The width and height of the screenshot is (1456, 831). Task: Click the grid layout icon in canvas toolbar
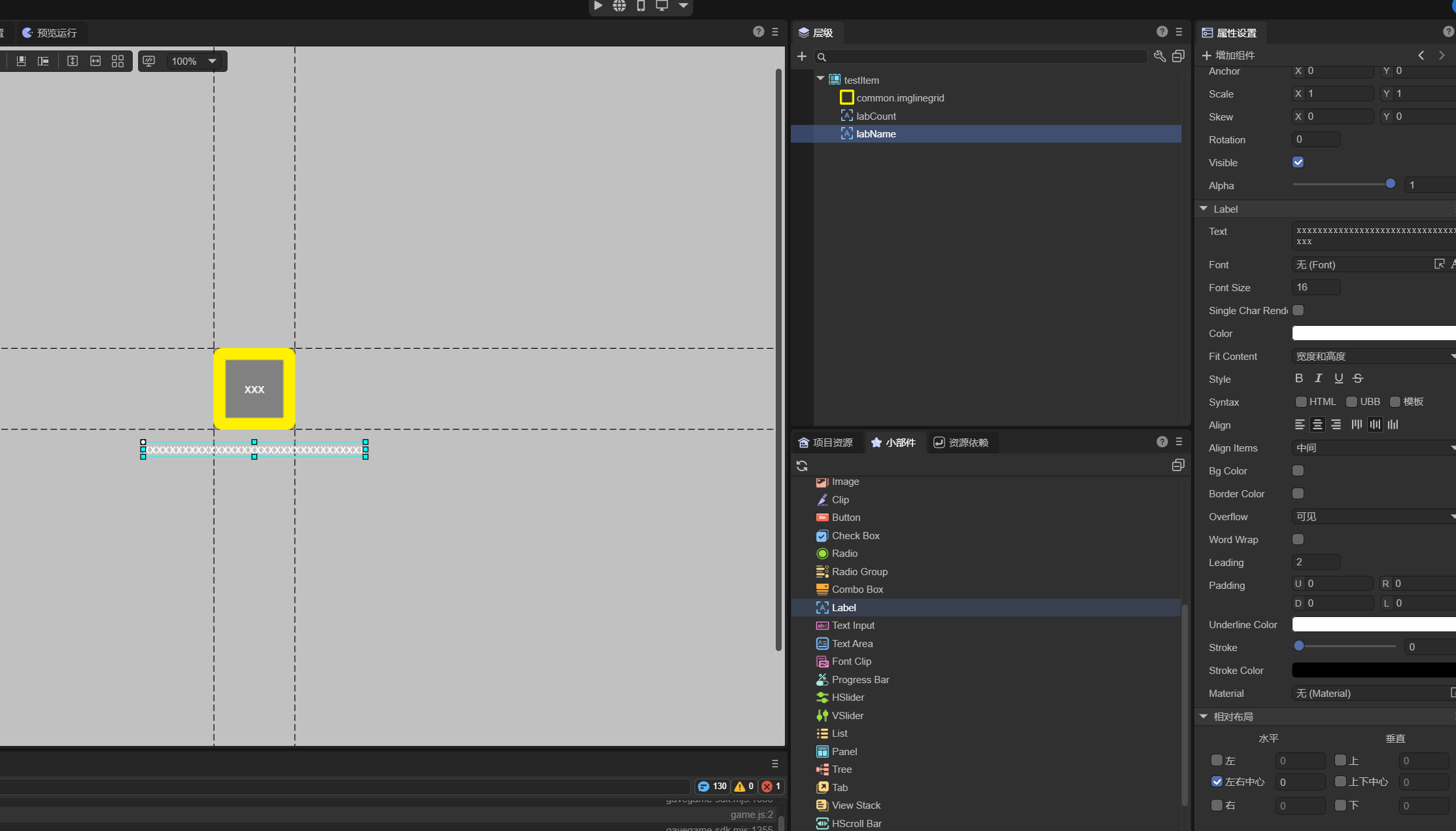click(118, 61)
